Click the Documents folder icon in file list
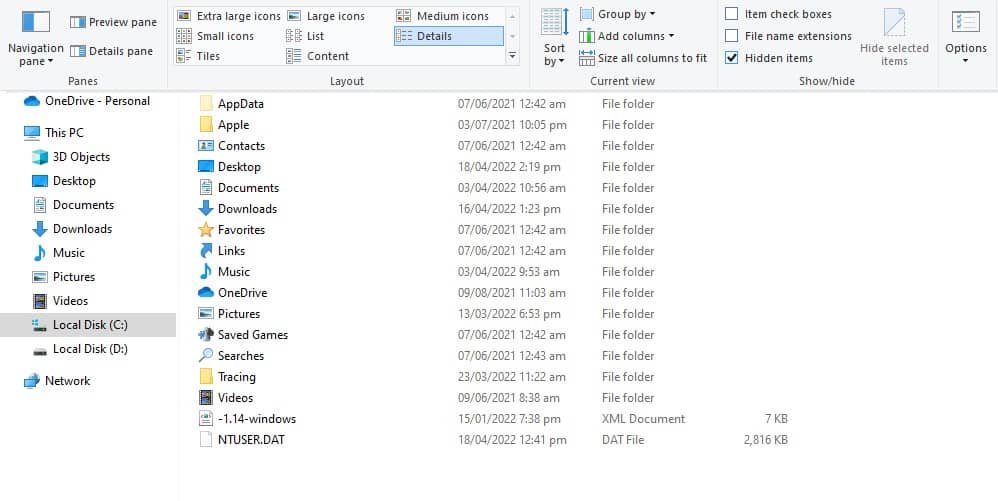The height and width of the screenshot is (501, 998). click(x=206, y=188)
